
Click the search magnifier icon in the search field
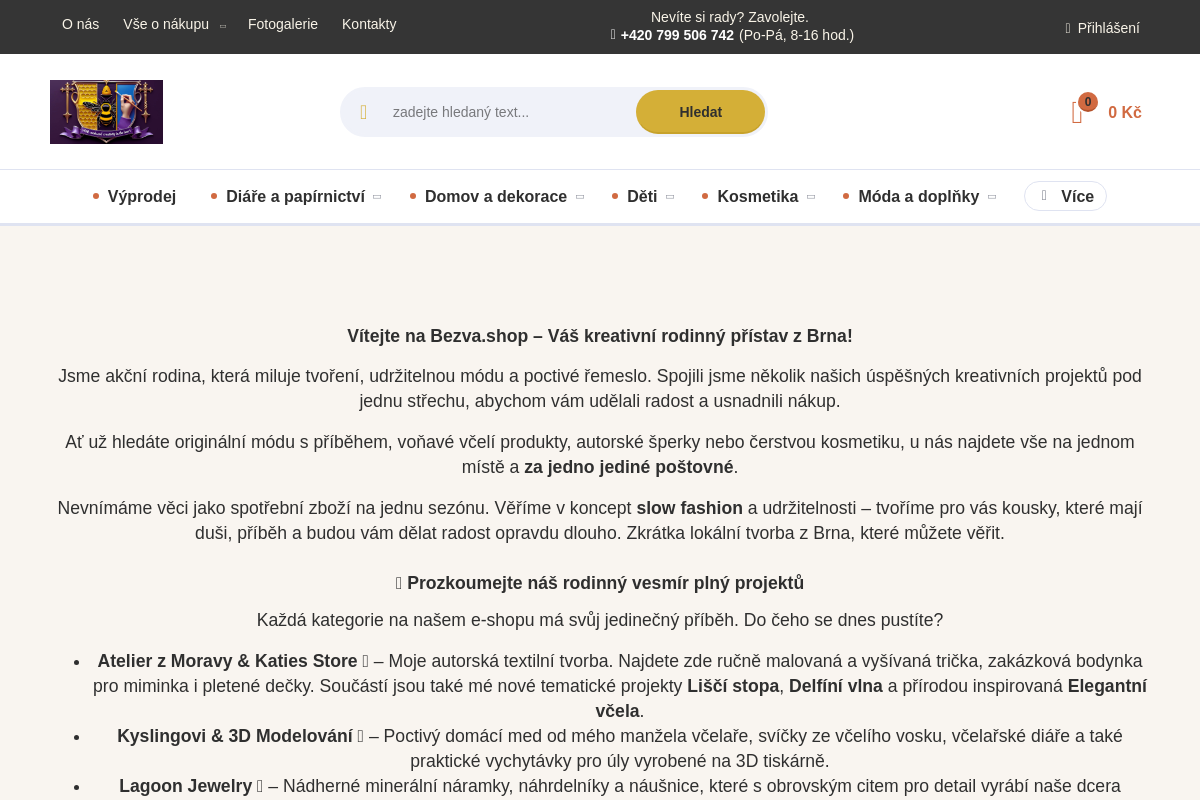tap(363, 112)
